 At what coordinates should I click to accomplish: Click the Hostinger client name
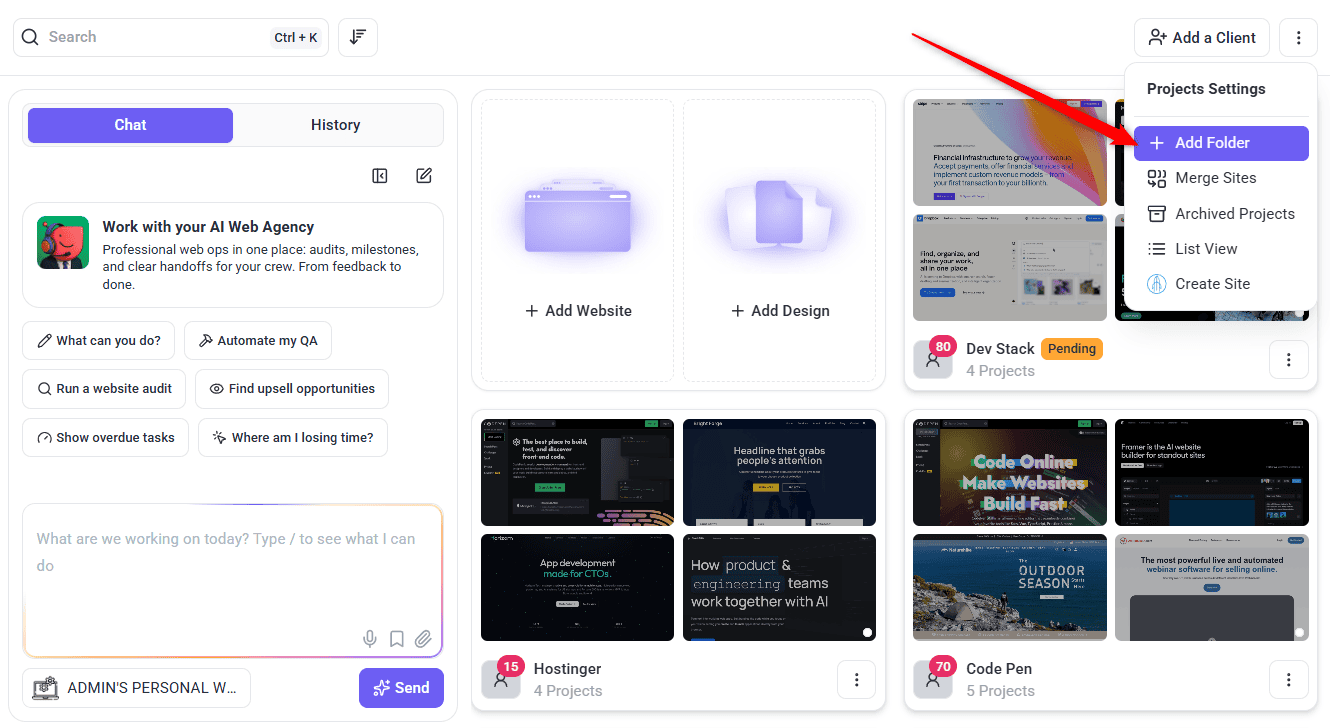[568, 669]
